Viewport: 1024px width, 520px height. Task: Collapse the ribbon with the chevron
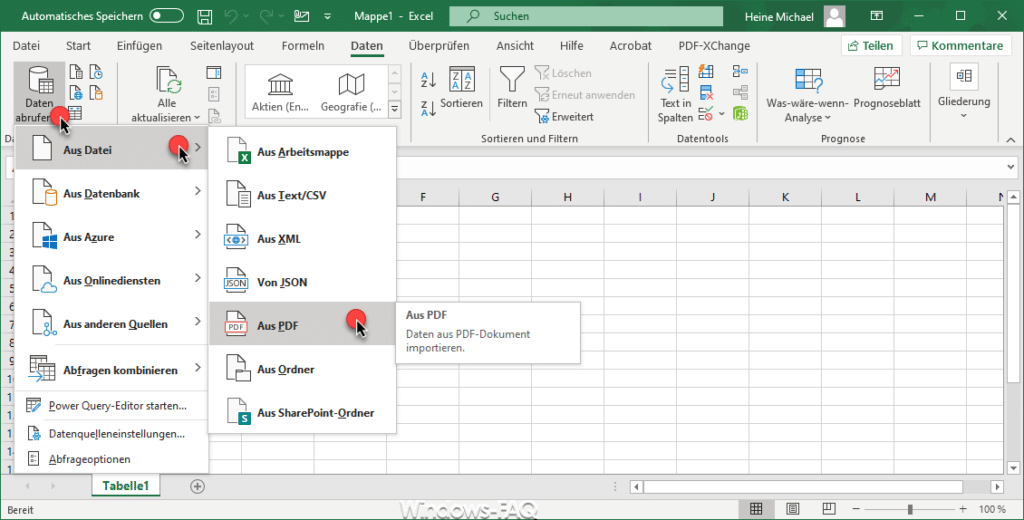1010,139
